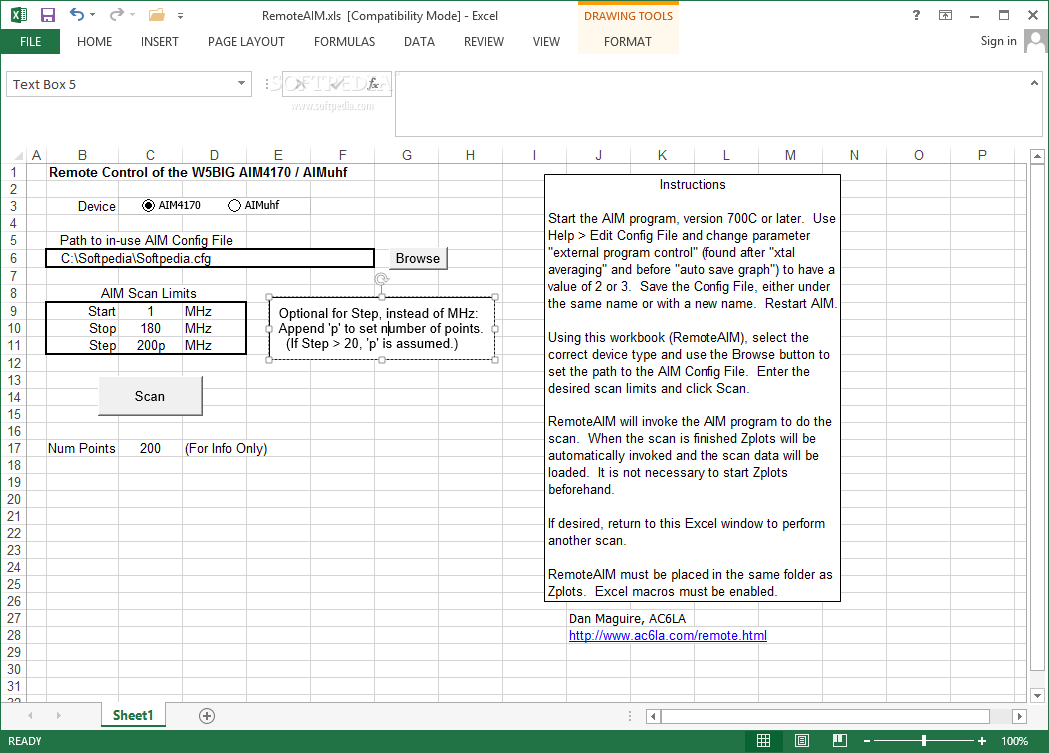Click the horizontal scrollbar left arrow
Image resolution: width=1049 pixels, height=753 pixels.
tap(654, 716)
